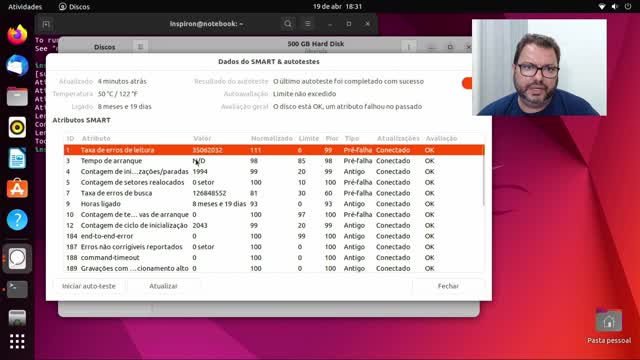Click the Iniciar auto-teste button
The image size is (640, 360).
click(89, 286)
